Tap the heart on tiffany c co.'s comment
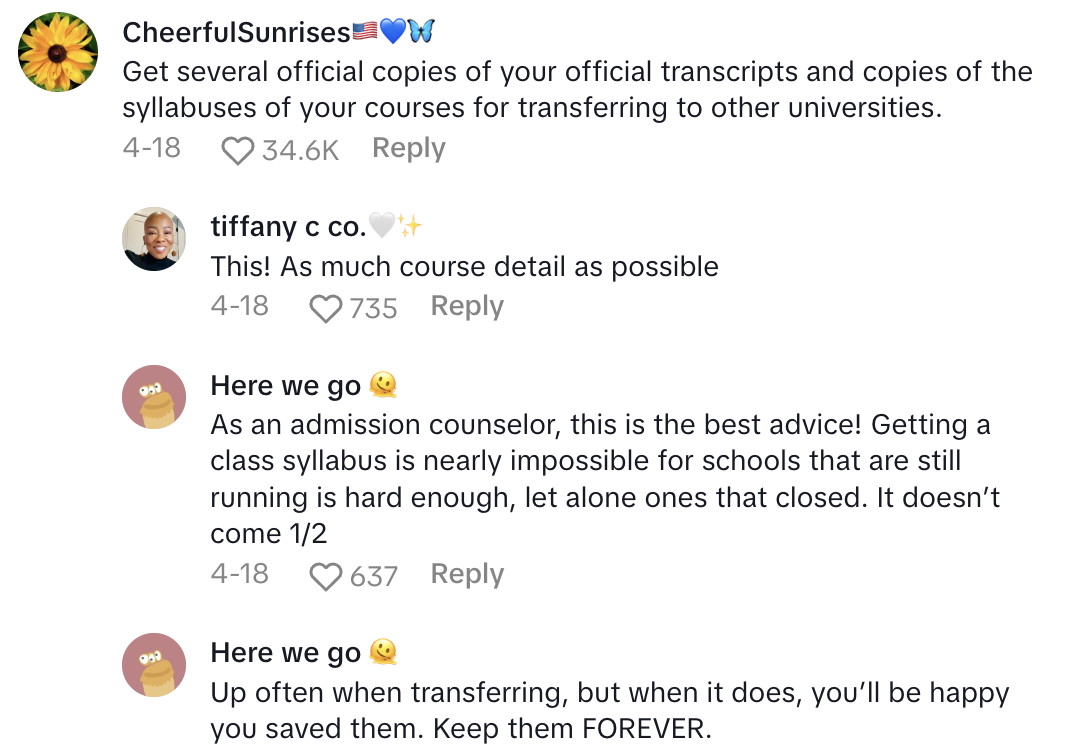 tap(326, 308)
